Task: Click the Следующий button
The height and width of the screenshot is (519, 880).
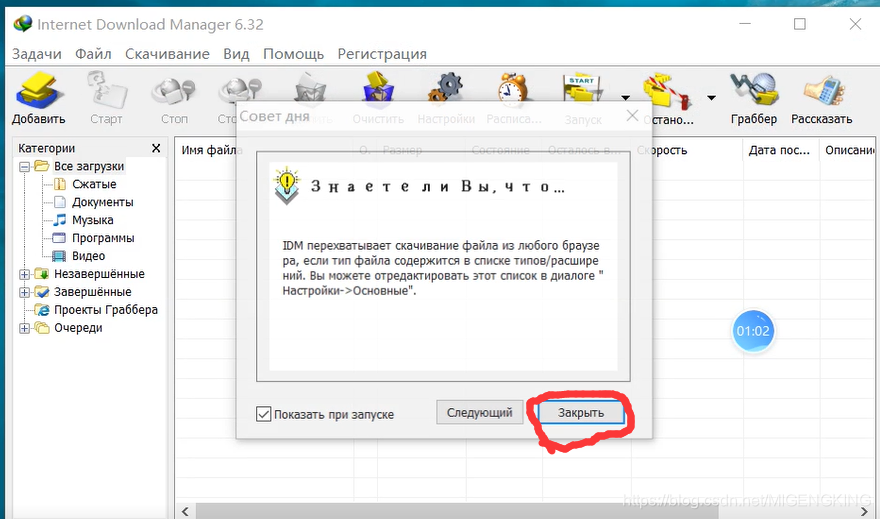Action: [x=480, y=412]
